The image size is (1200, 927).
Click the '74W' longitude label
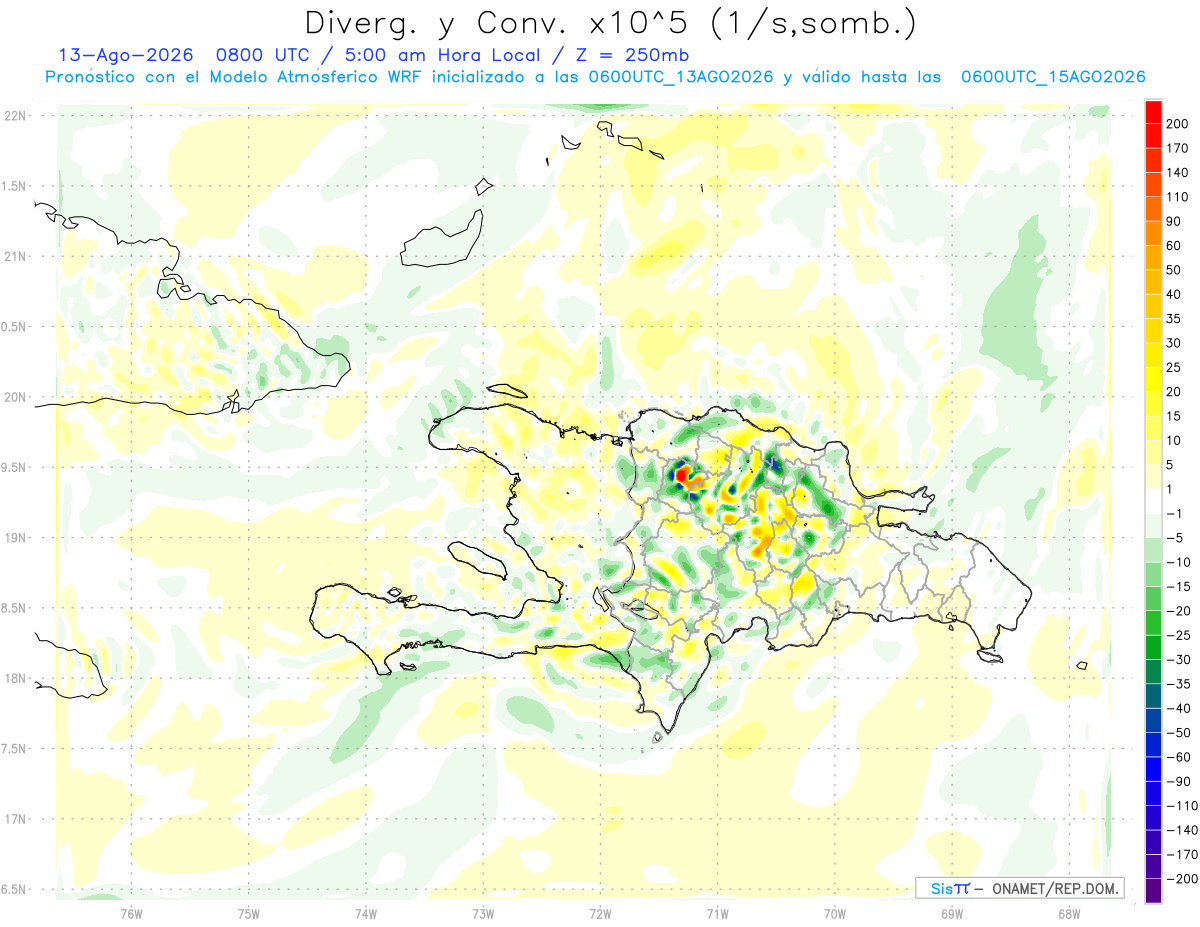point(366,912)
